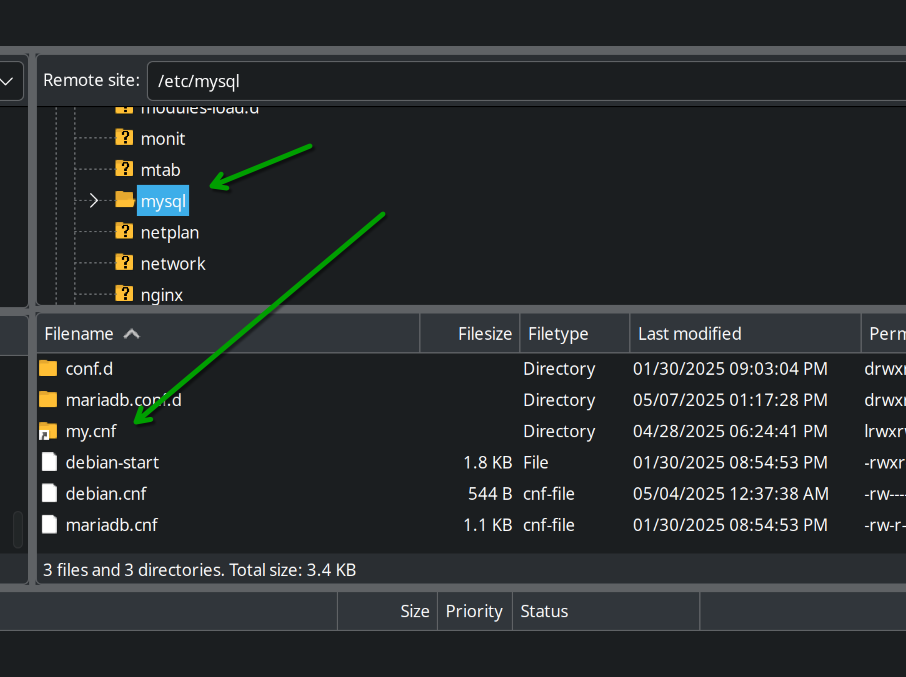906x677 pixels.
Task: Click the 544 B filesize cell
Action: tap(490, 493)
